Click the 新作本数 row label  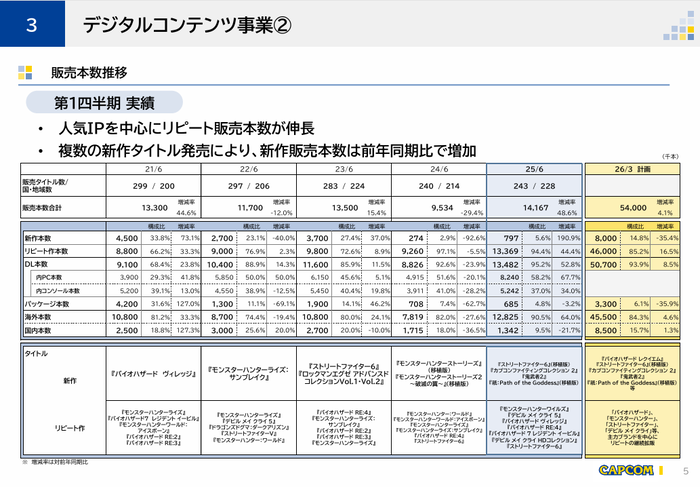[38, 238]
